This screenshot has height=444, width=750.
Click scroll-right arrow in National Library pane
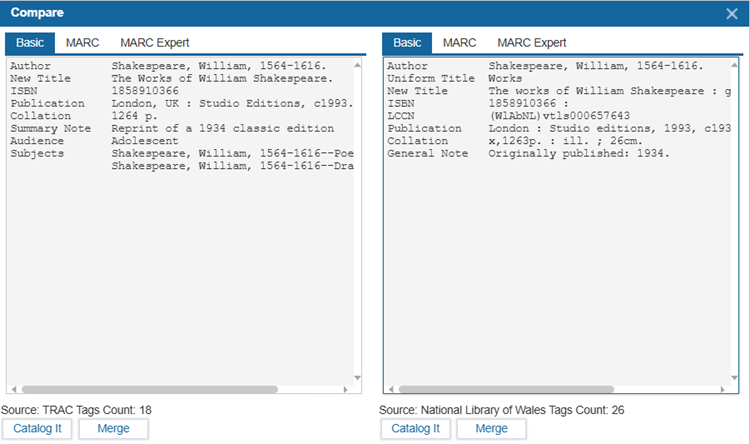coord(722,389)
